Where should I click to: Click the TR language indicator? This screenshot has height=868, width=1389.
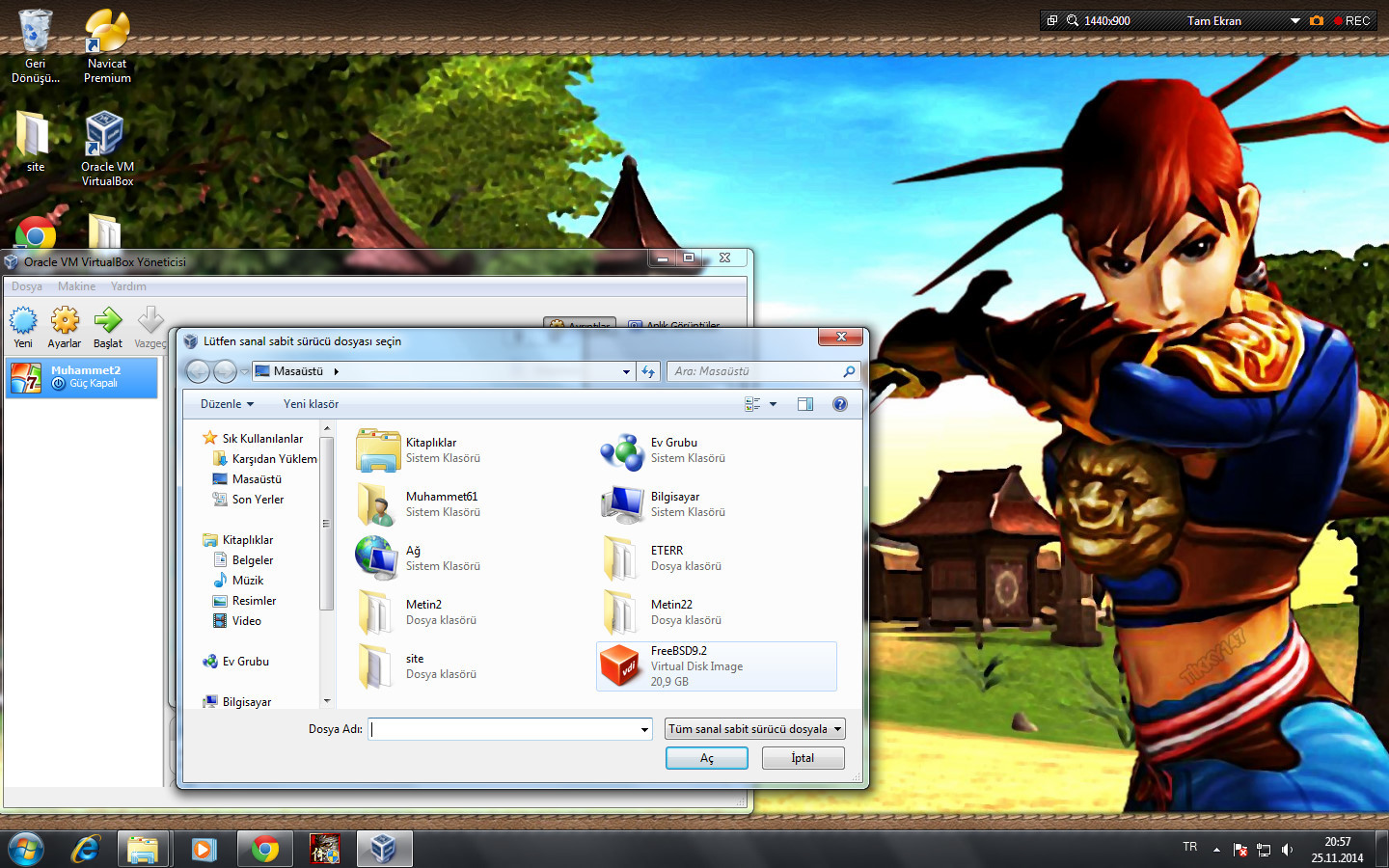click(1190, 847)
